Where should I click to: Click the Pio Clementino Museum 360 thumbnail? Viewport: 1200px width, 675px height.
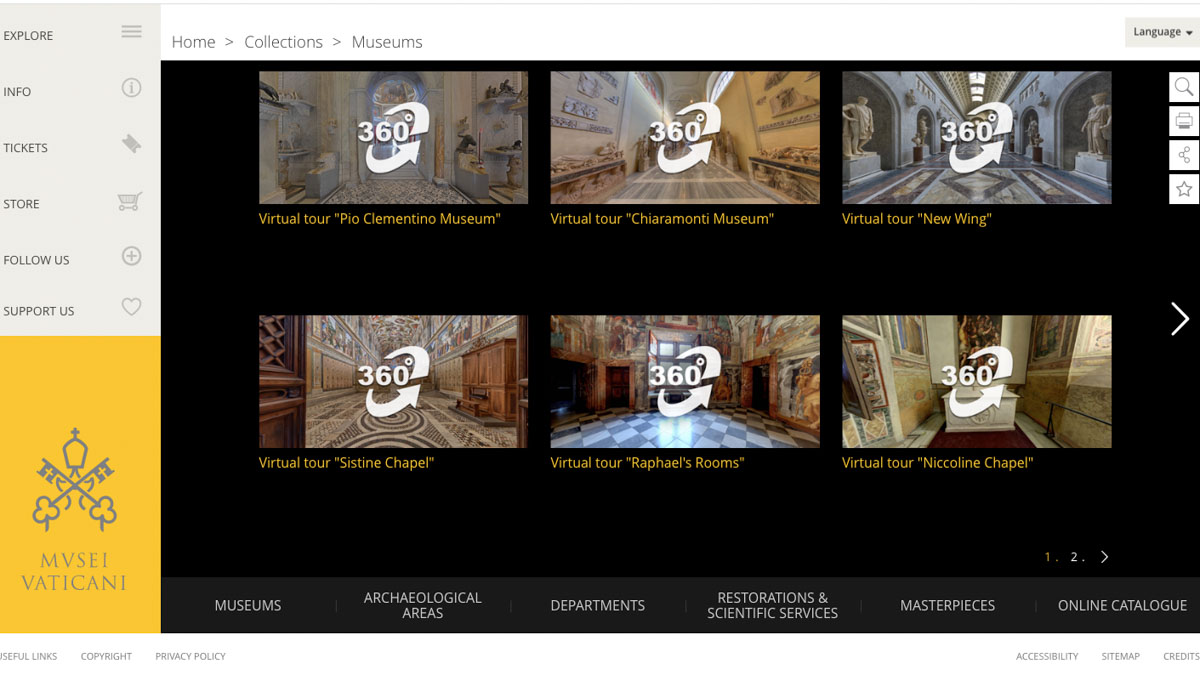pos(393,137)
